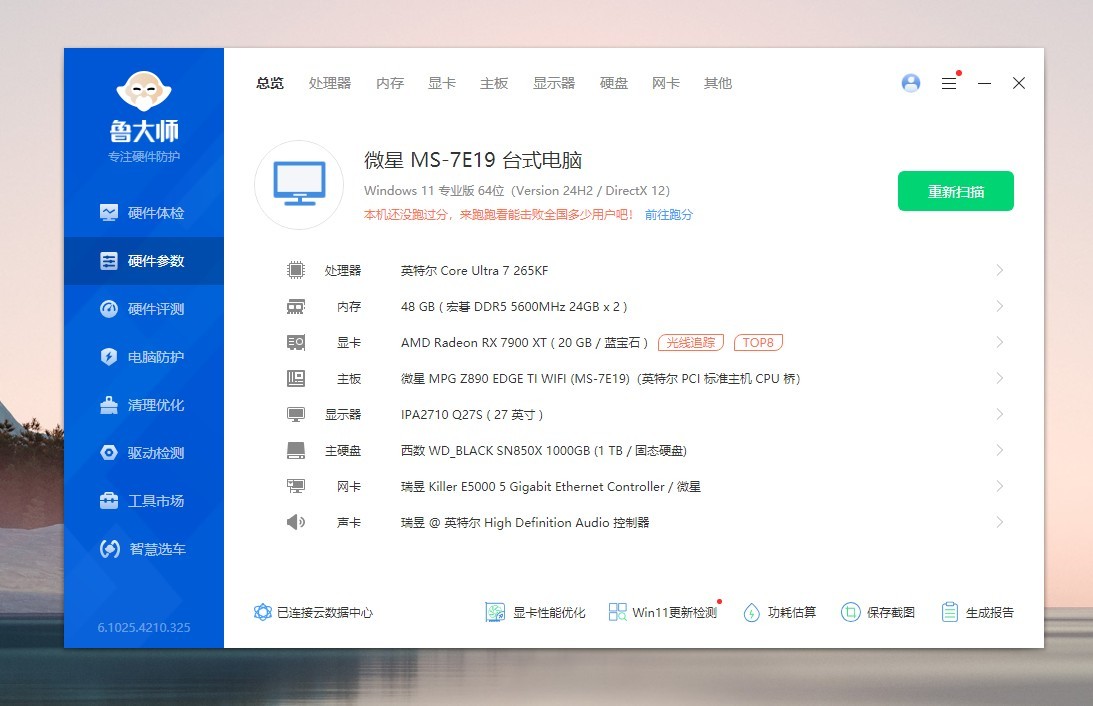
Task: Expand the High Definition Audio row chevron
Action: pos(1000,522)
